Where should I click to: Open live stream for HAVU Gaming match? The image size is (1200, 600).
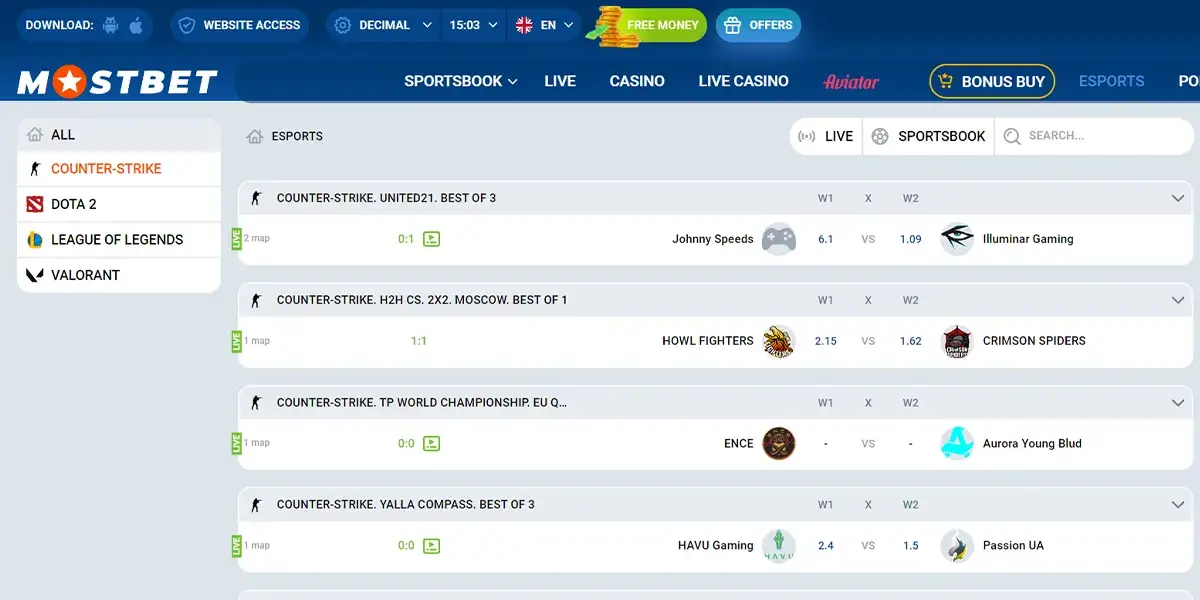coord(431,546)
